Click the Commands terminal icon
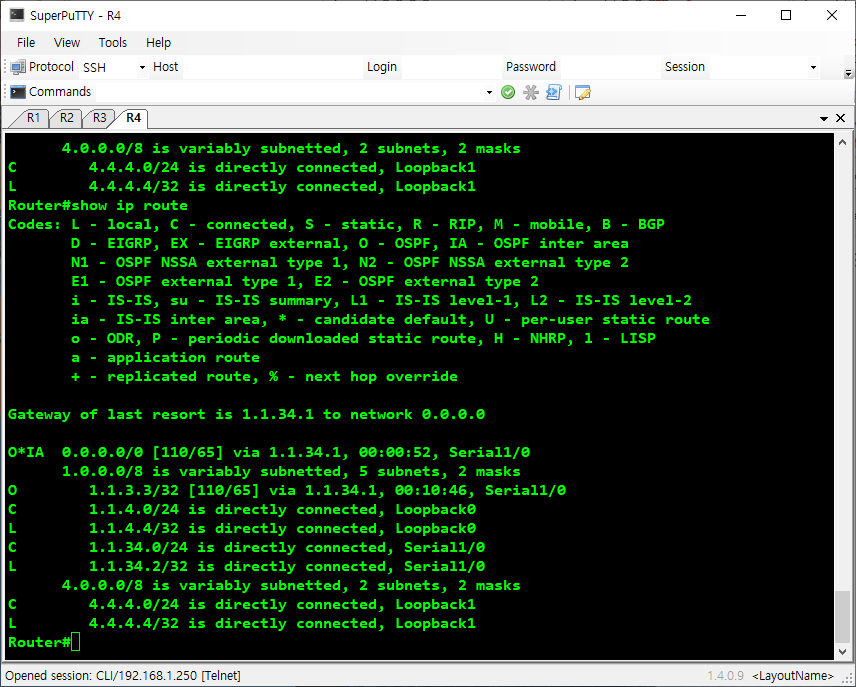856x687 pixels. coord(17,92)
